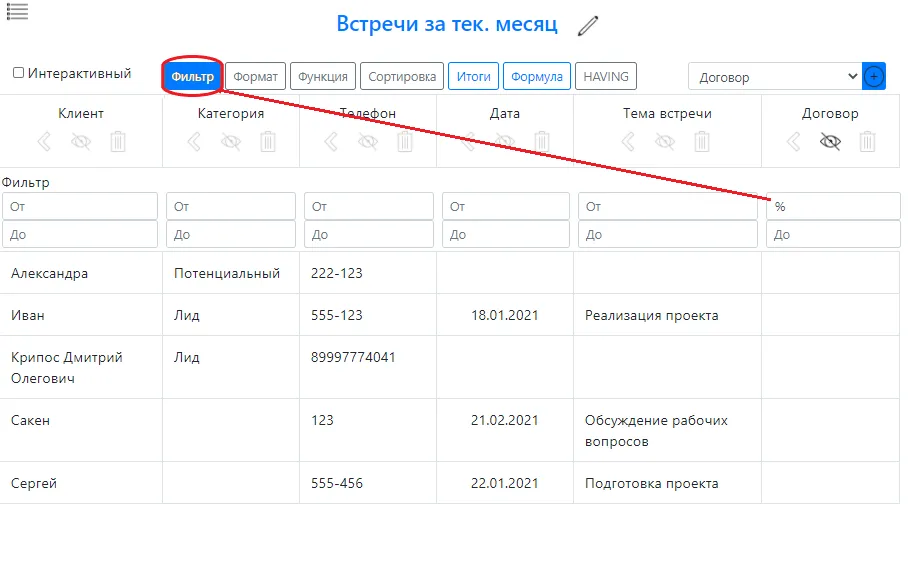Move Тема встречи column left with arrow

628,142
